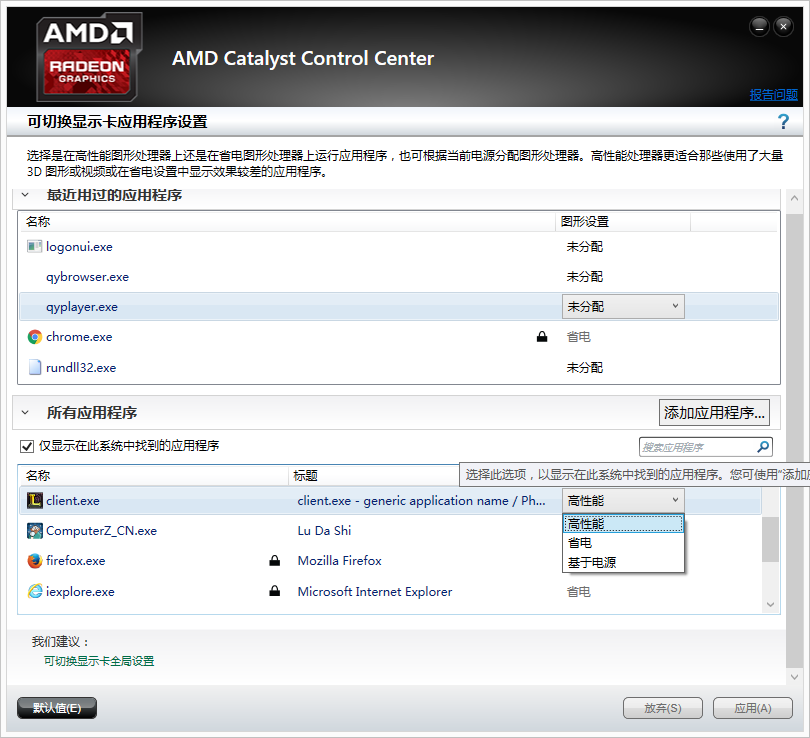810x738 pixels.
Task: Click 未分配 setting in logonui.exe row
Action: (x=584, y=246)
